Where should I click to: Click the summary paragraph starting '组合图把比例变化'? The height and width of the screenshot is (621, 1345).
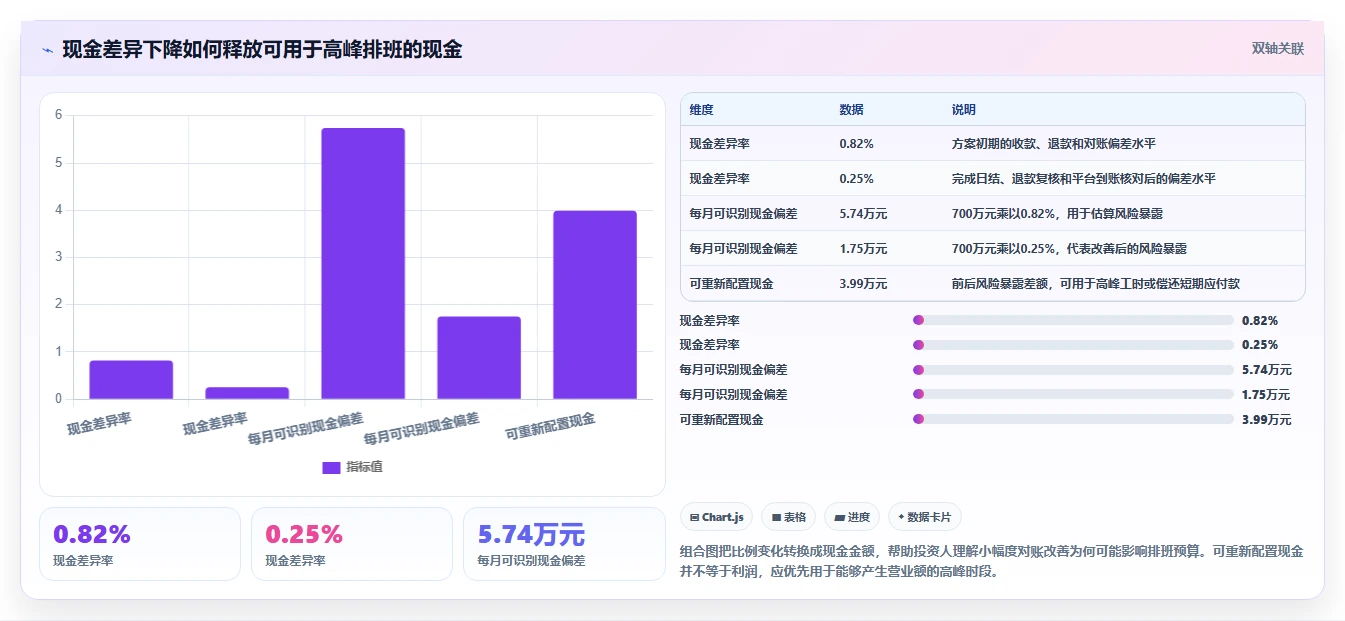pyautogui.click(x=991, y=562)
